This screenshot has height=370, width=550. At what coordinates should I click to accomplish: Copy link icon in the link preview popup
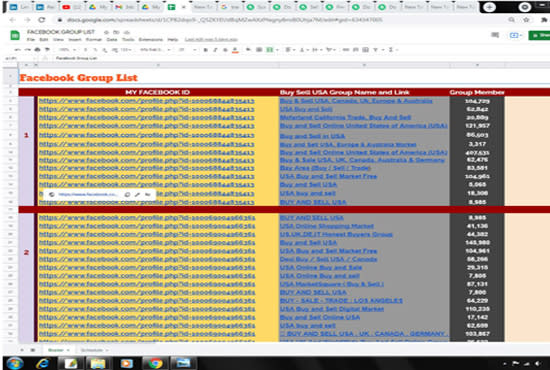point(127,194)
